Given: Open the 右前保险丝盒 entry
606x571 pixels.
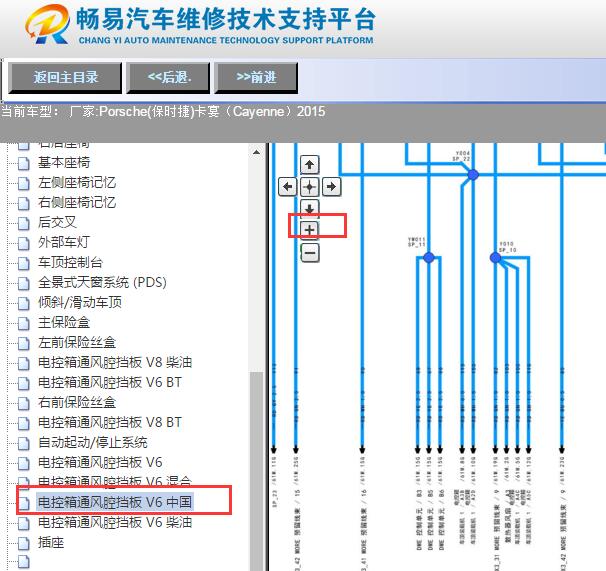Looking at the screenshot, I should [77, 402].
